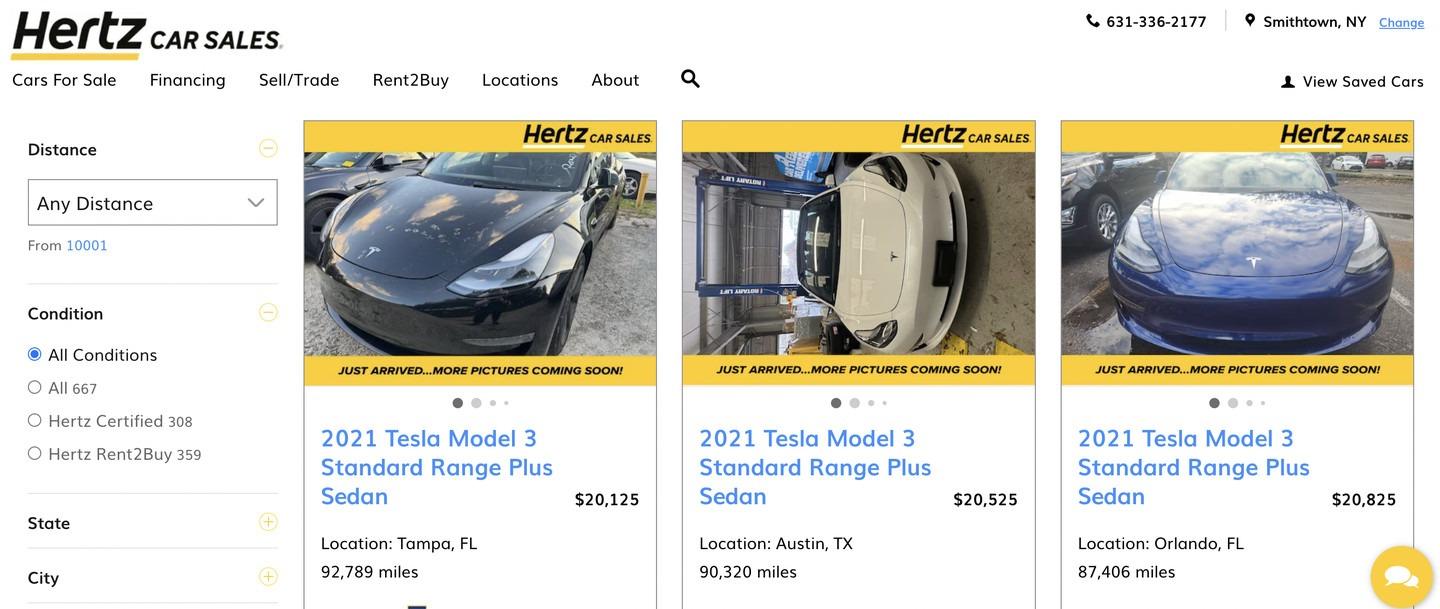The image size is (1440, 609).
Task: Select the All Conditions radio button
Action: click(x=35, y=354)
